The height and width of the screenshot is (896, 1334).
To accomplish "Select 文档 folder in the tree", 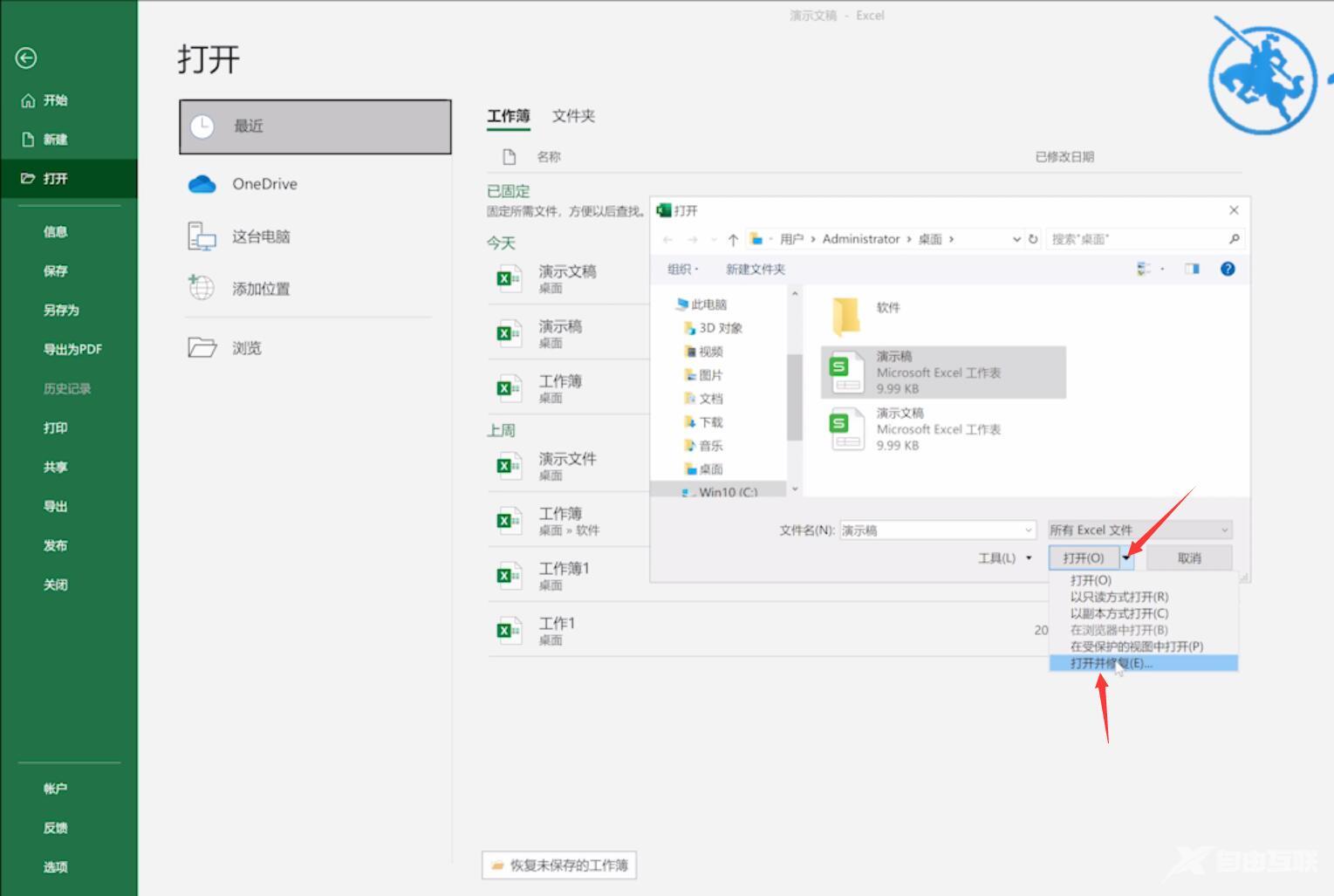I will pyautogui.click(x=703, y=399).
